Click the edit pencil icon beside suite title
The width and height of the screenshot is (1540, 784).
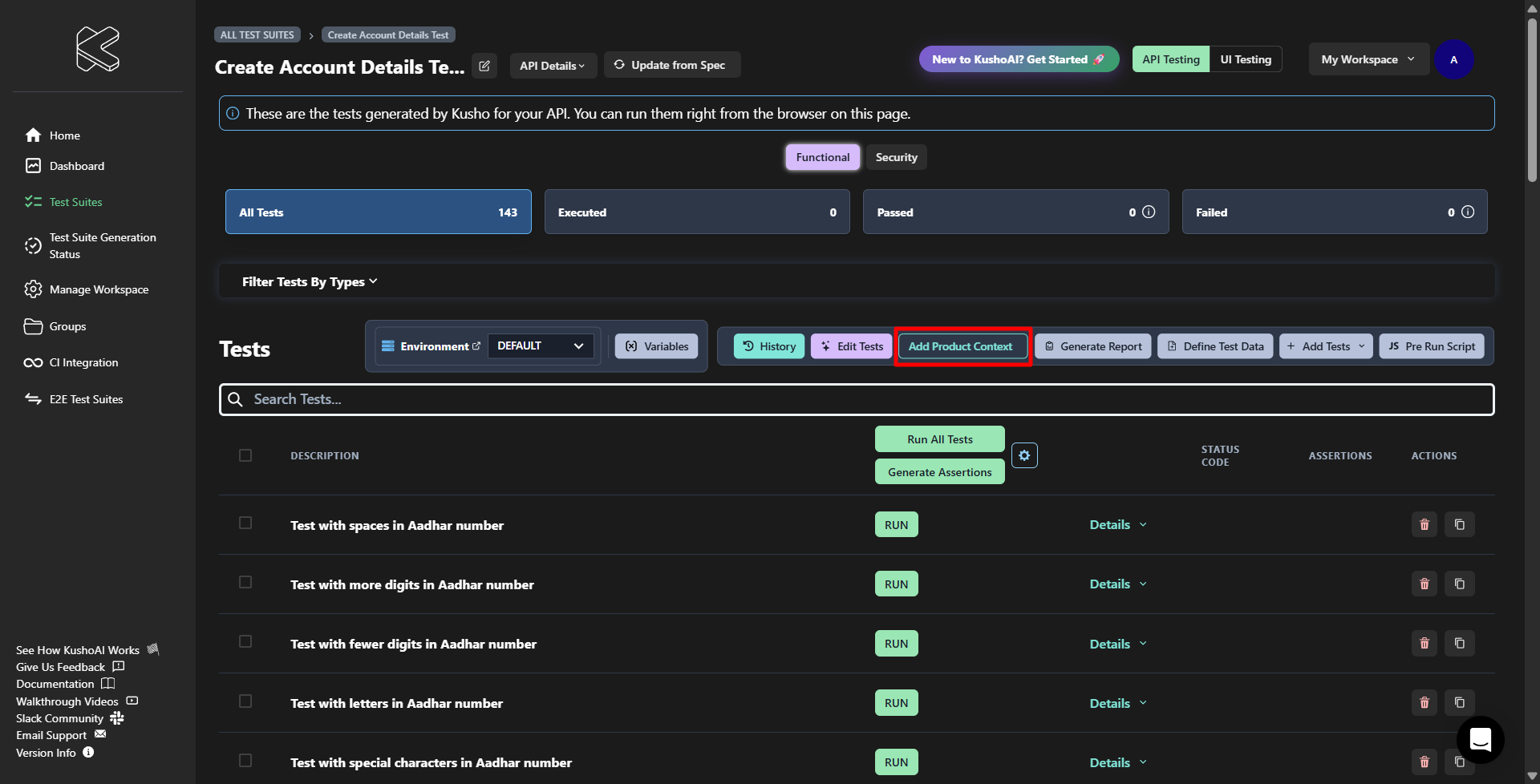(484, 66)
